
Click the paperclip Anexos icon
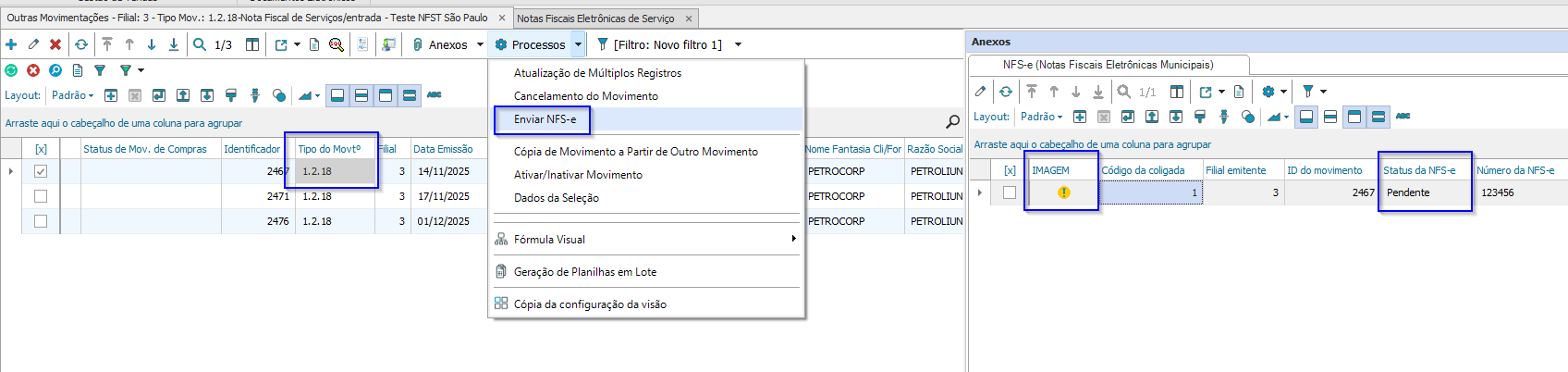pyautogui.click(x=418, y=44)
